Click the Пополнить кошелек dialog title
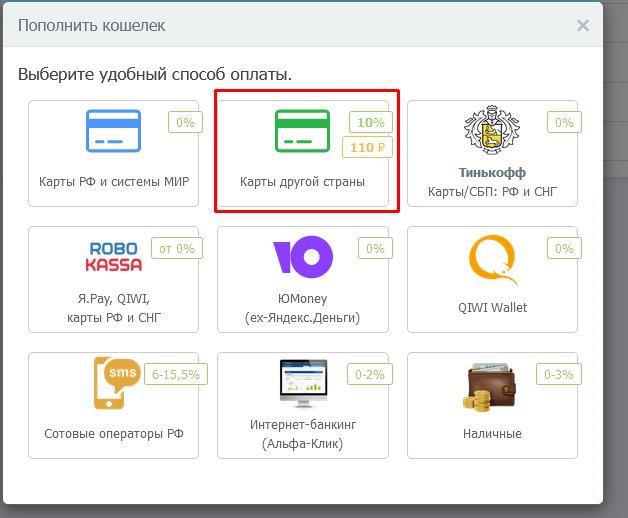 coord(92,26)
